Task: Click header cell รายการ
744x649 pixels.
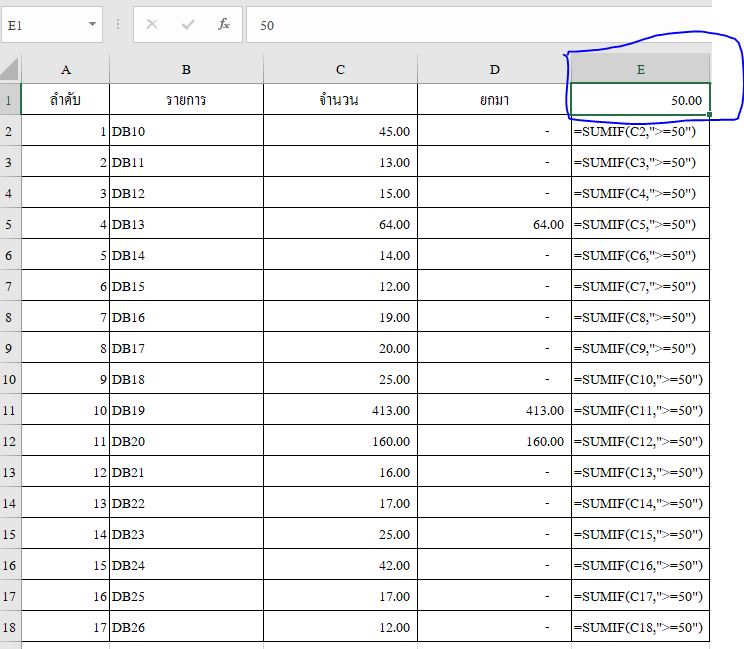Action: [x=186, y=100]
